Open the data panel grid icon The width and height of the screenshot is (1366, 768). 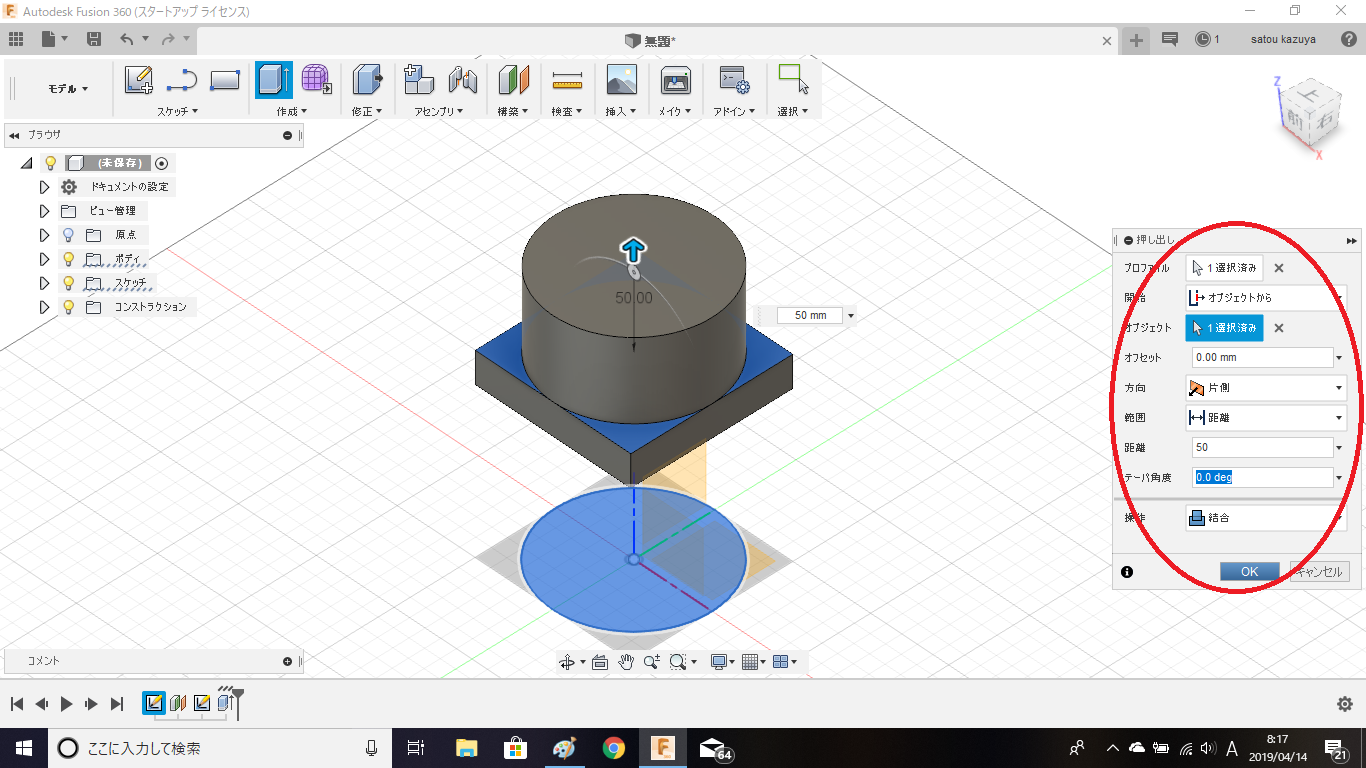[16, 39]
